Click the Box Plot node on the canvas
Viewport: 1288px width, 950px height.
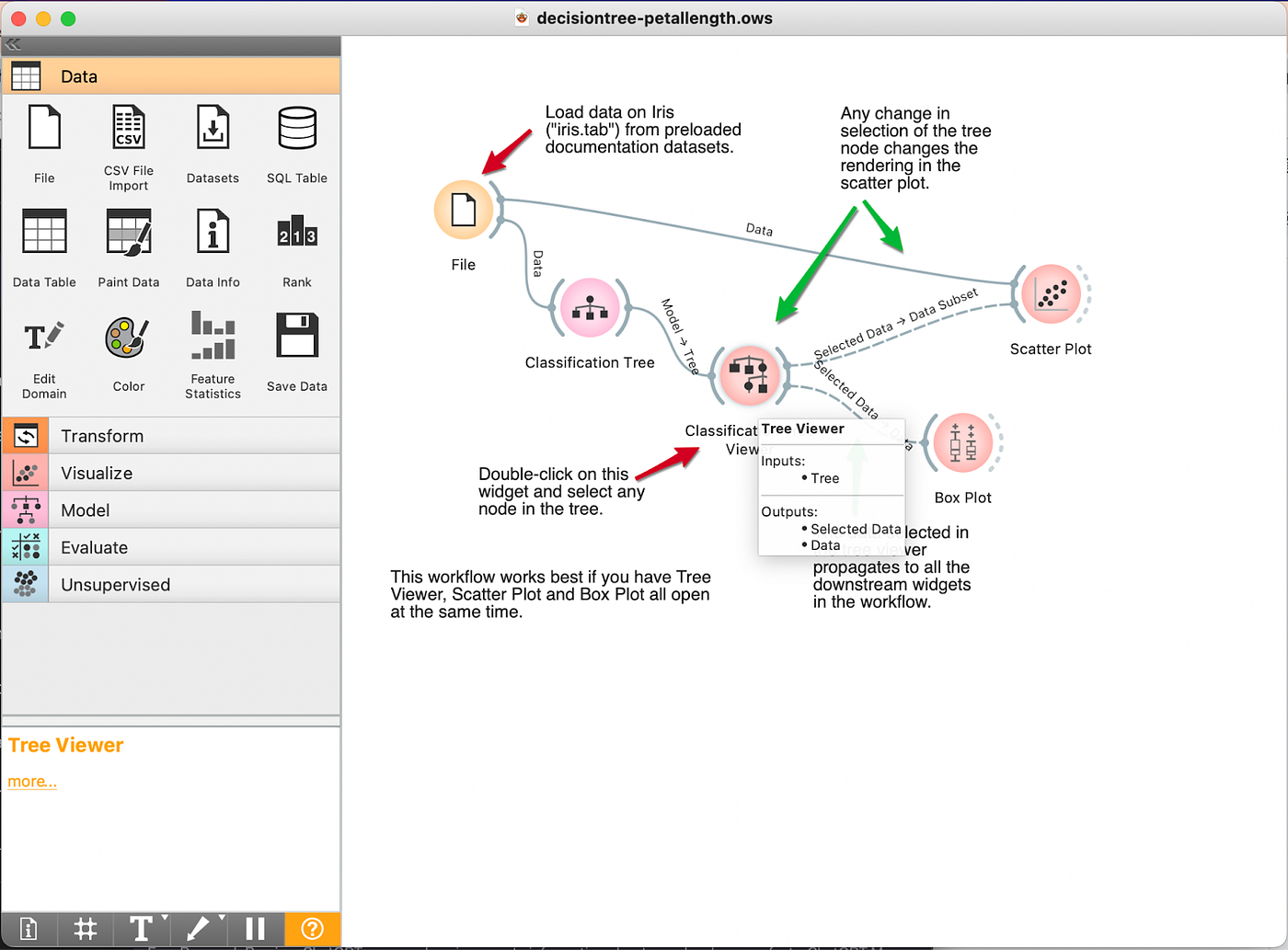tap(962, 442)
